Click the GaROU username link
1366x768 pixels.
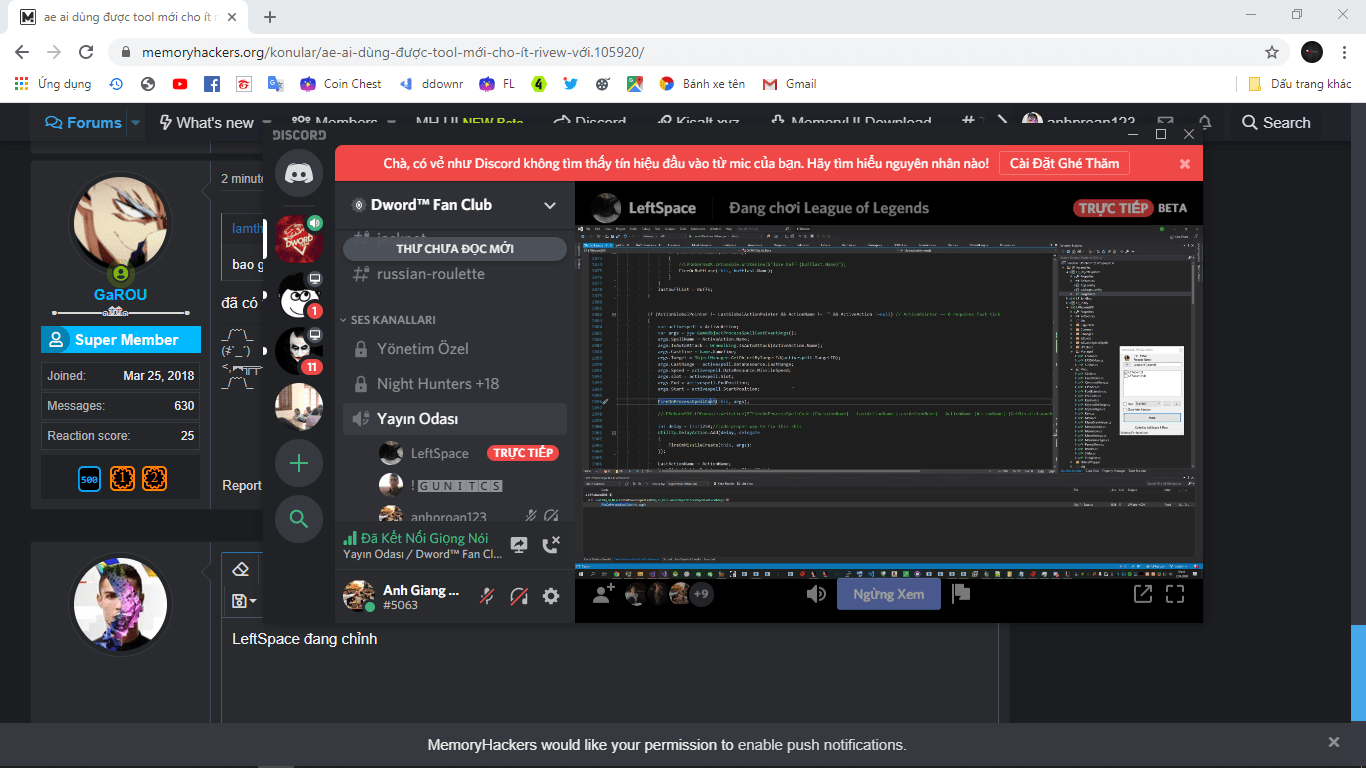coord(120,295)
